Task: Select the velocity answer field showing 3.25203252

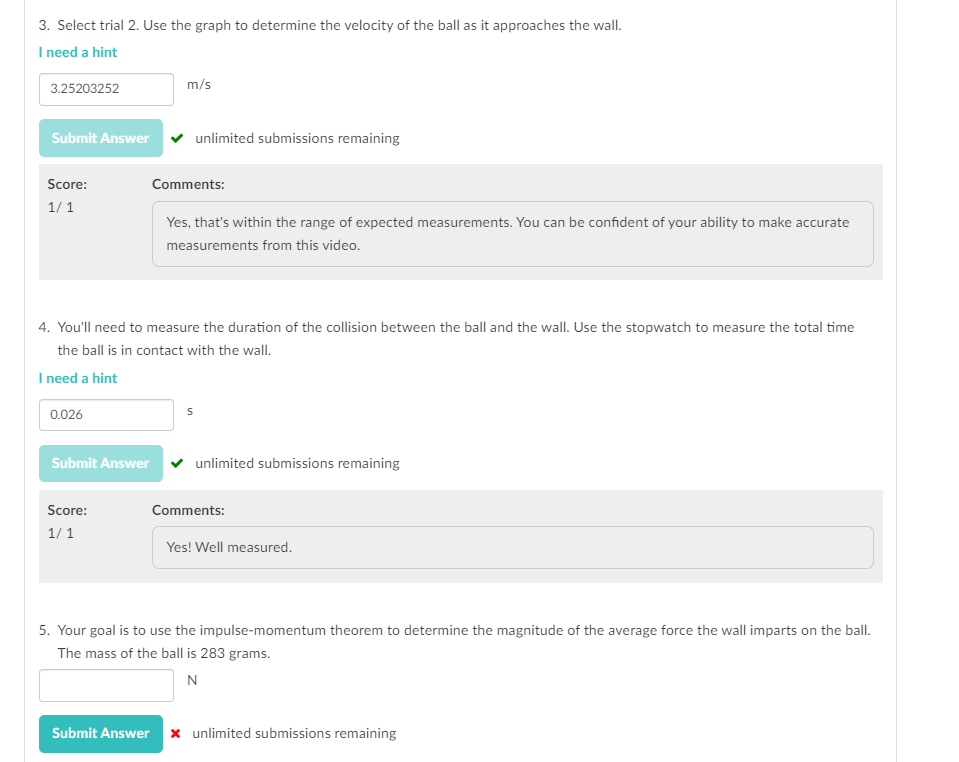Action: [x=106, y=89]
